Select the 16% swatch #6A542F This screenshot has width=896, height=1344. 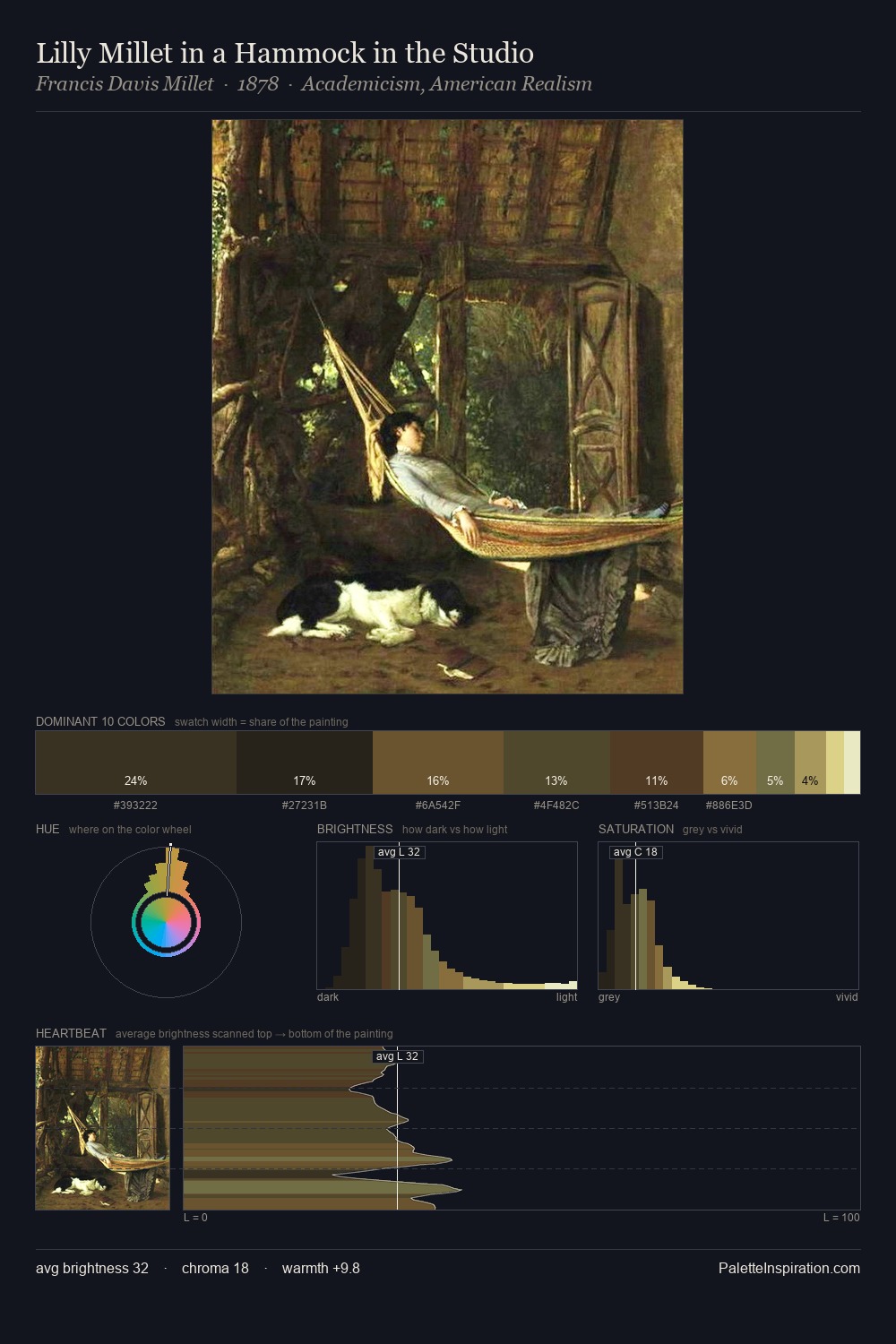click(438, 762)
